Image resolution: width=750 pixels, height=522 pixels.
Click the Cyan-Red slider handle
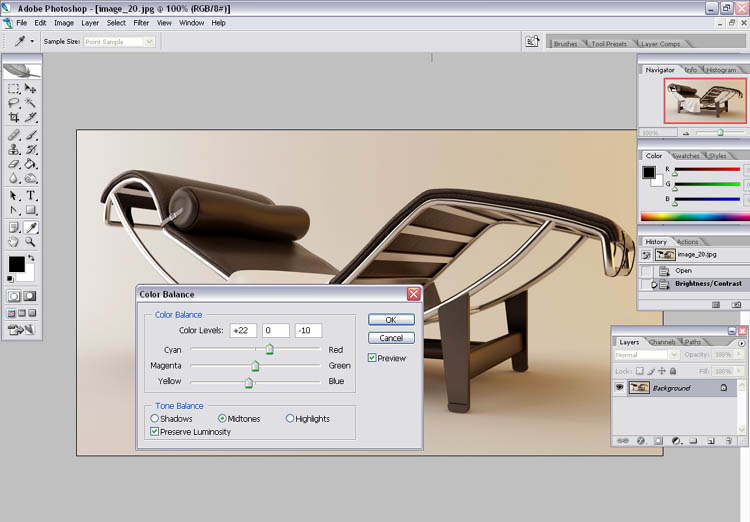[269, 350]
